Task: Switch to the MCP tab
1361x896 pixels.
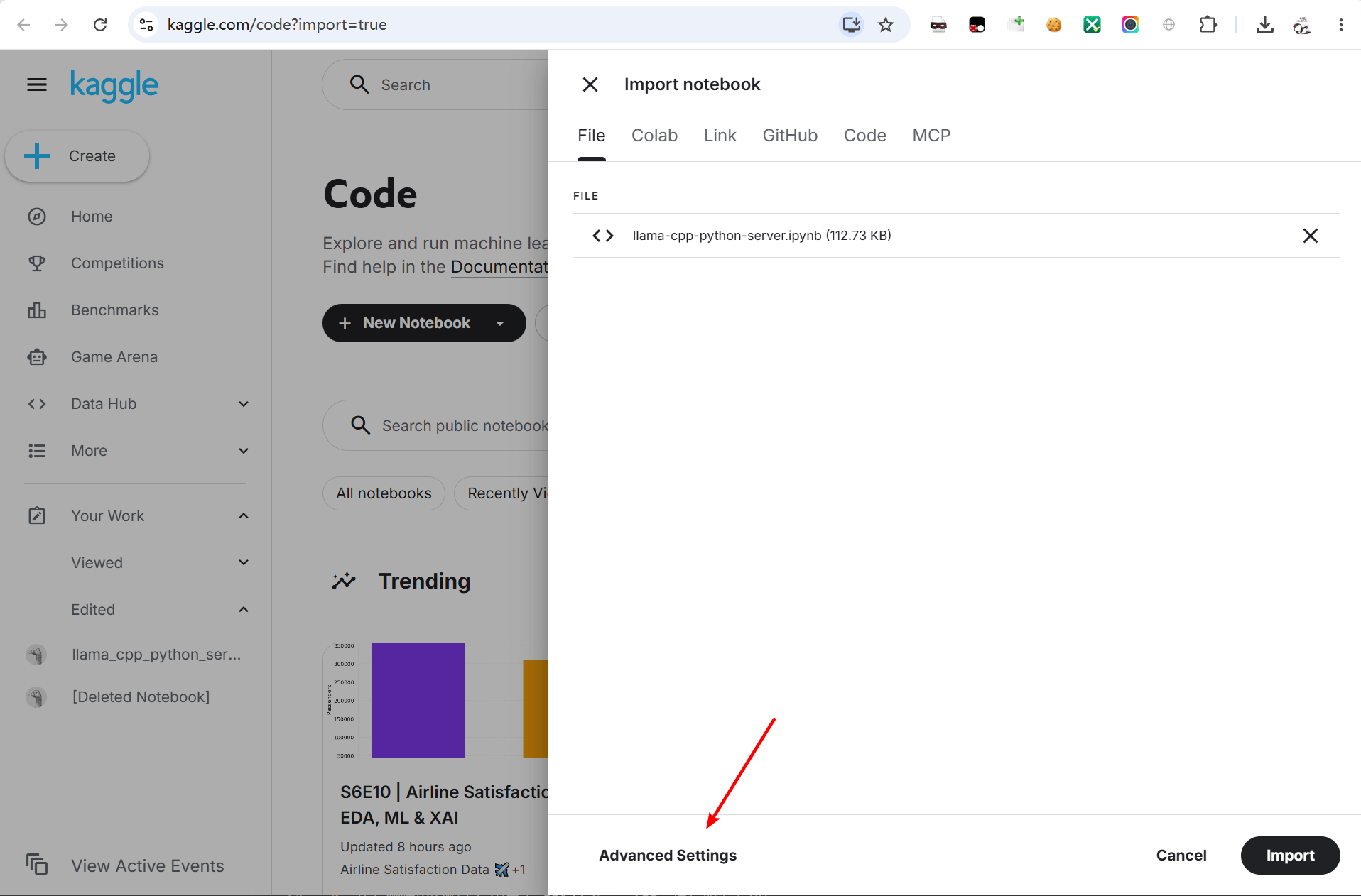Action: coord(931,136)
